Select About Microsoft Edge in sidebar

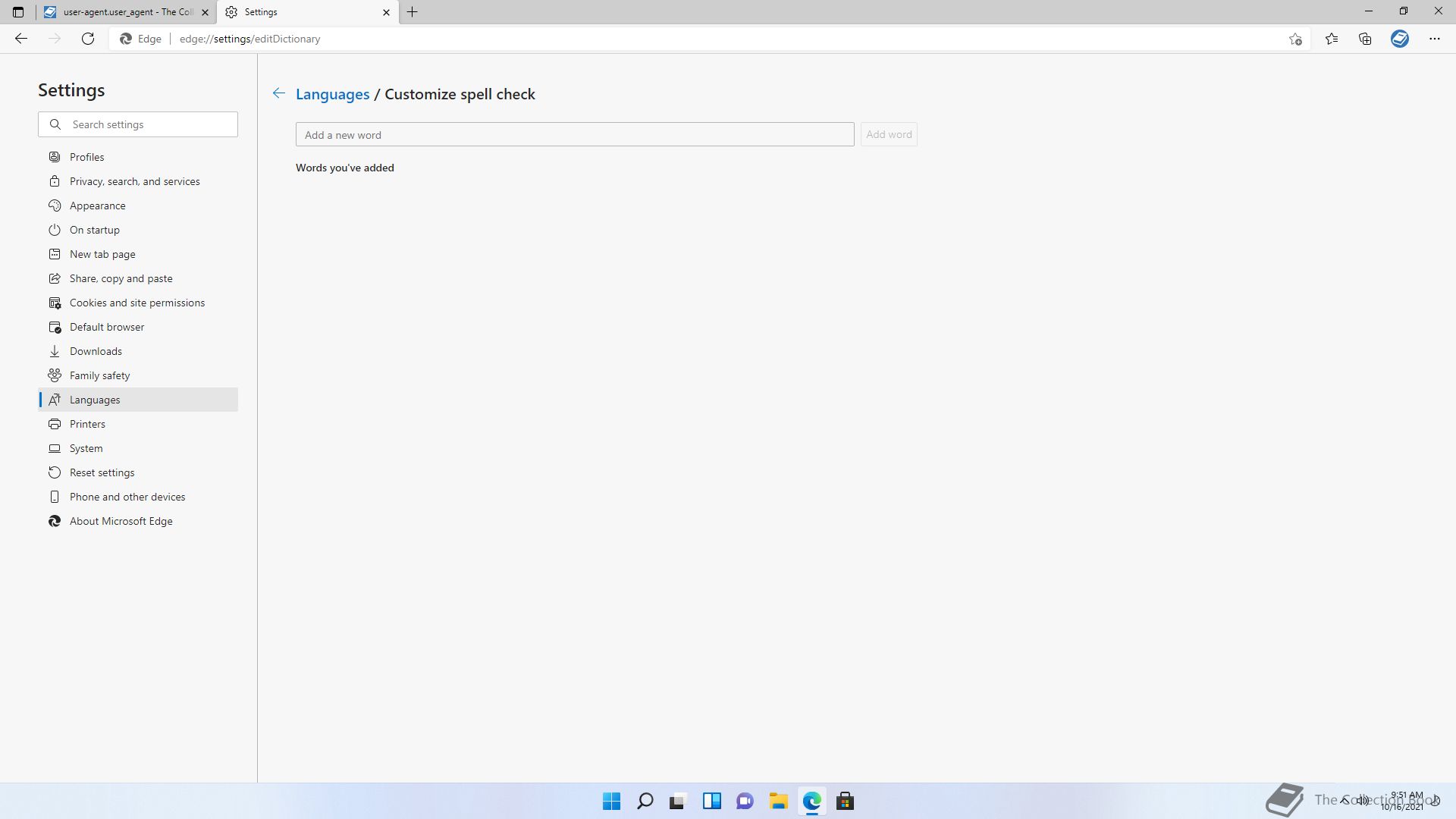click(x=121, y=521)
